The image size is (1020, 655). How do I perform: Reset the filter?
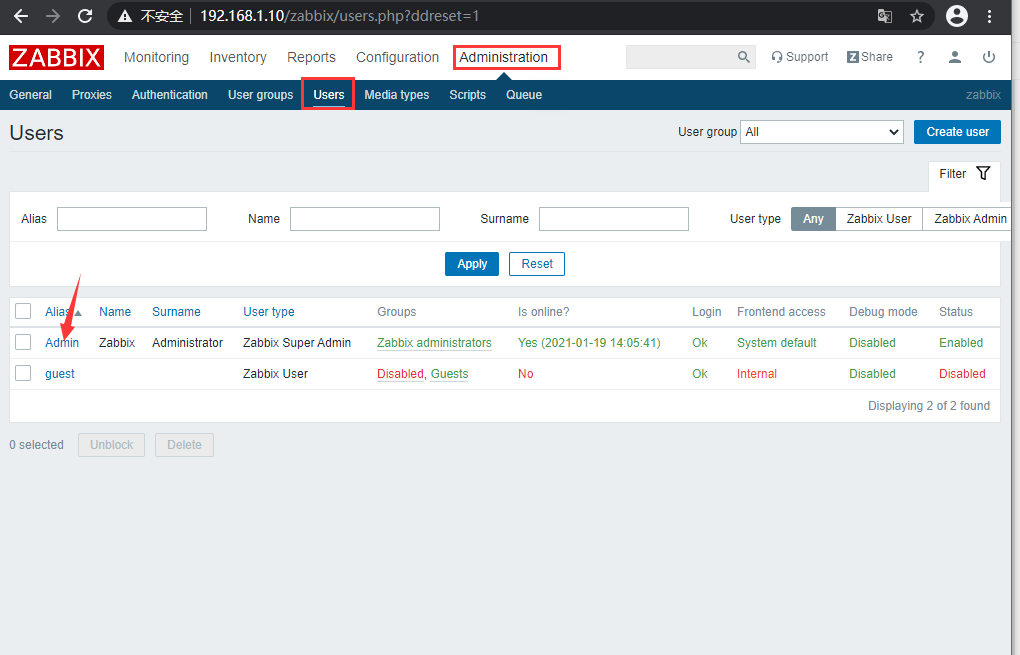tap(537, 264)
